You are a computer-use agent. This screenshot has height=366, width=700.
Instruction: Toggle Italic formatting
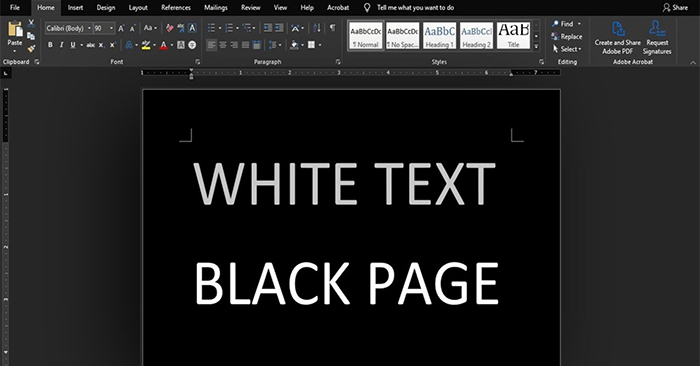tap(62, 45)
